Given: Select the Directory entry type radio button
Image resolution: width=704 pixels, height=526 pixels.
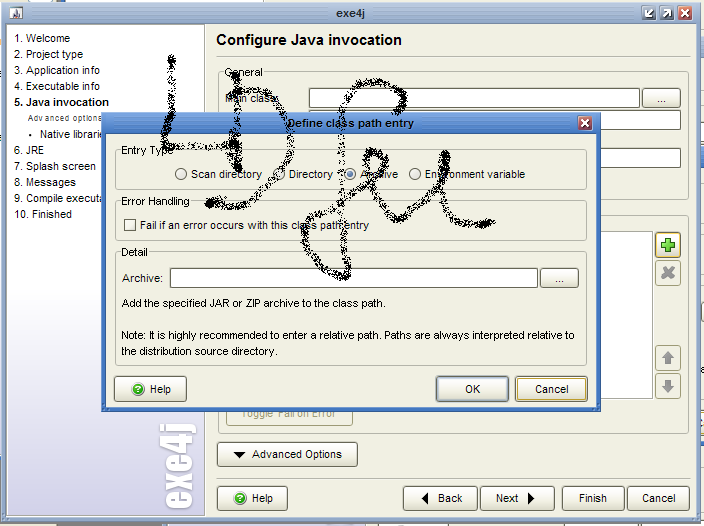Looking at the screenshot, I should point(279,174).
